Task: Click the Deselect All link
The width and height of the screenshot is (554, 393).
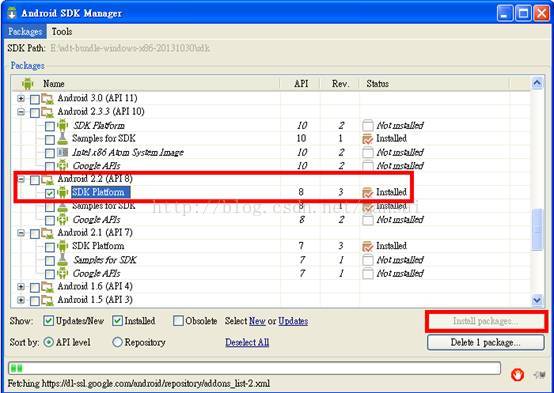Action: (x=247, y=342)
